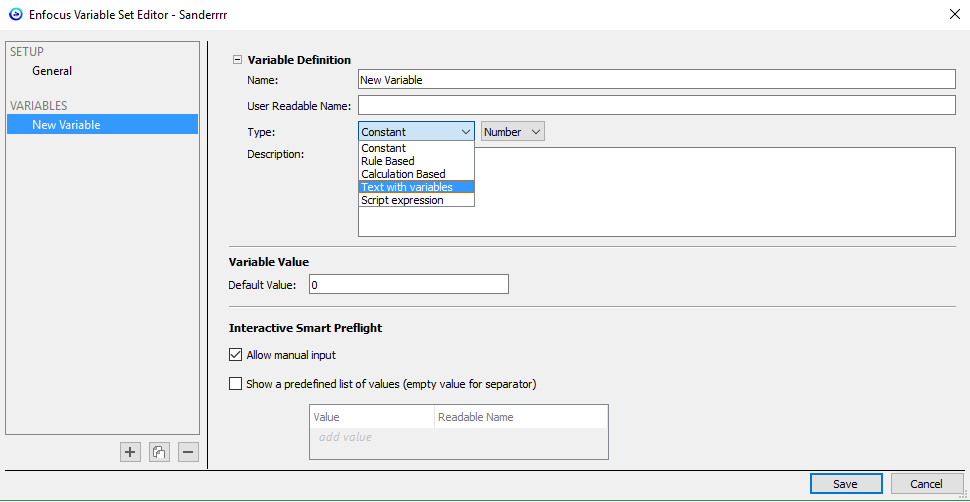Click the duplicate variable icon

(x=159, y=452)
